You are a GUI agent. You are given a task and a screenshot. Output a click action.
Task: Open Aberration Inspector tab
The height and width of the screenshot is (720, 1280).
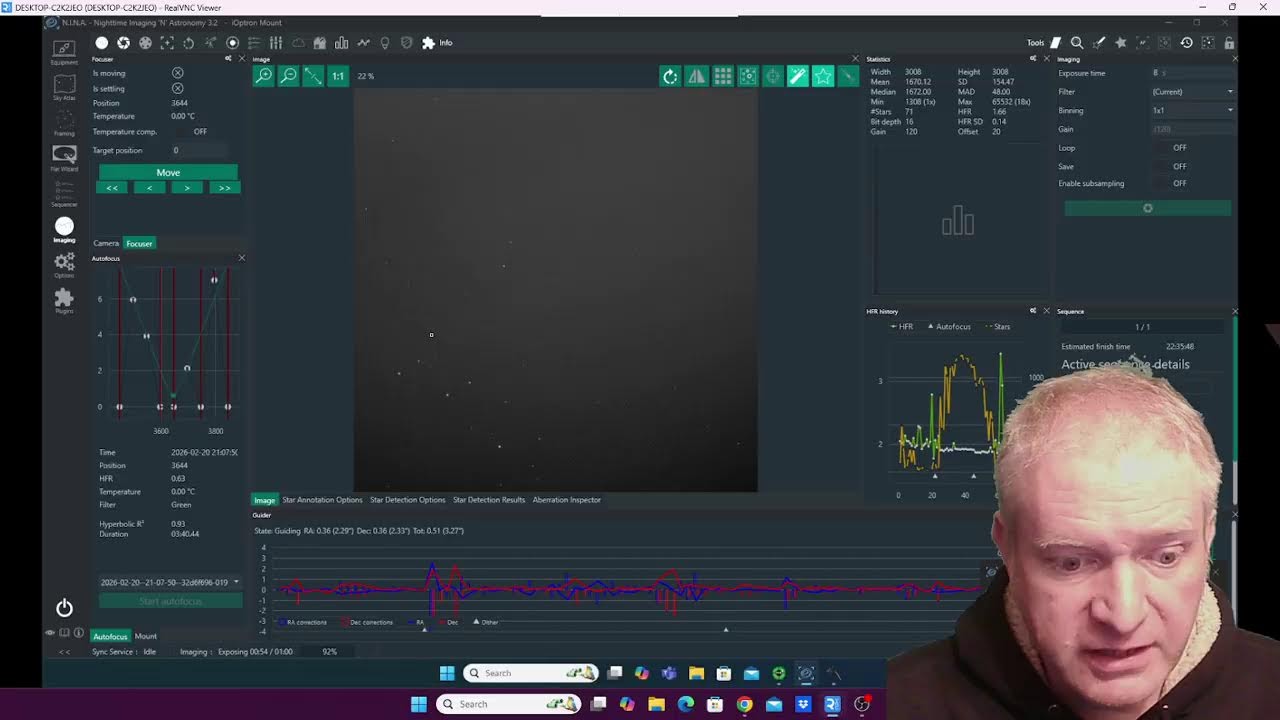[x=567, y=500]
